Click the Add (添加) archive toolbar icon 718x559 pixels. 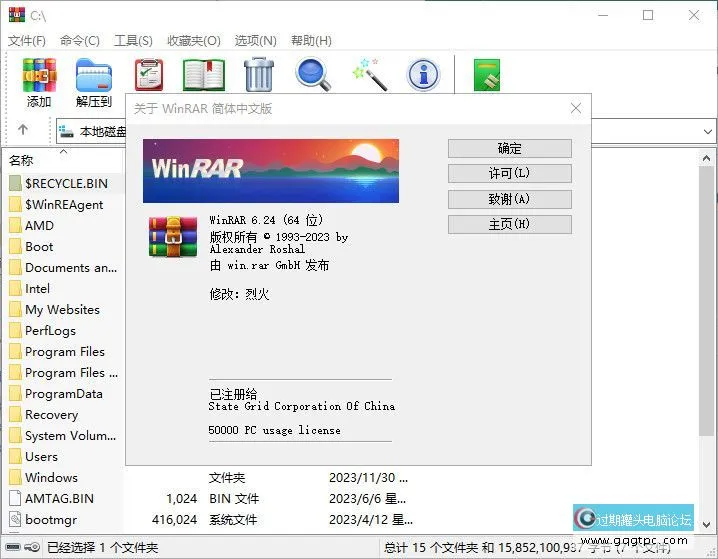(x=39, y=77)
